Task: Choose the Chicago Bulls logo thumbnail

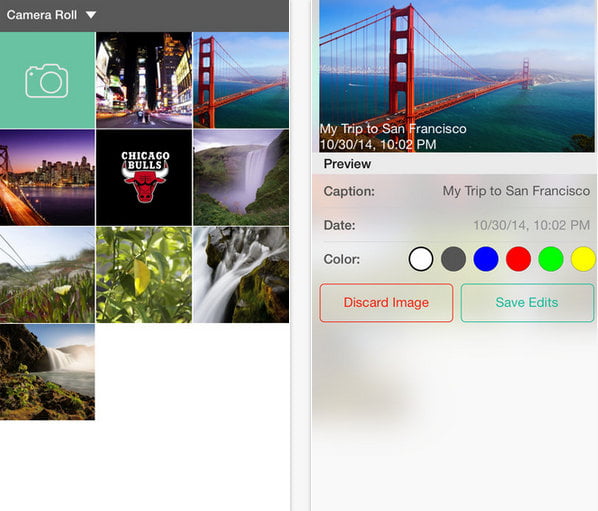Action: tap(144, 177)
